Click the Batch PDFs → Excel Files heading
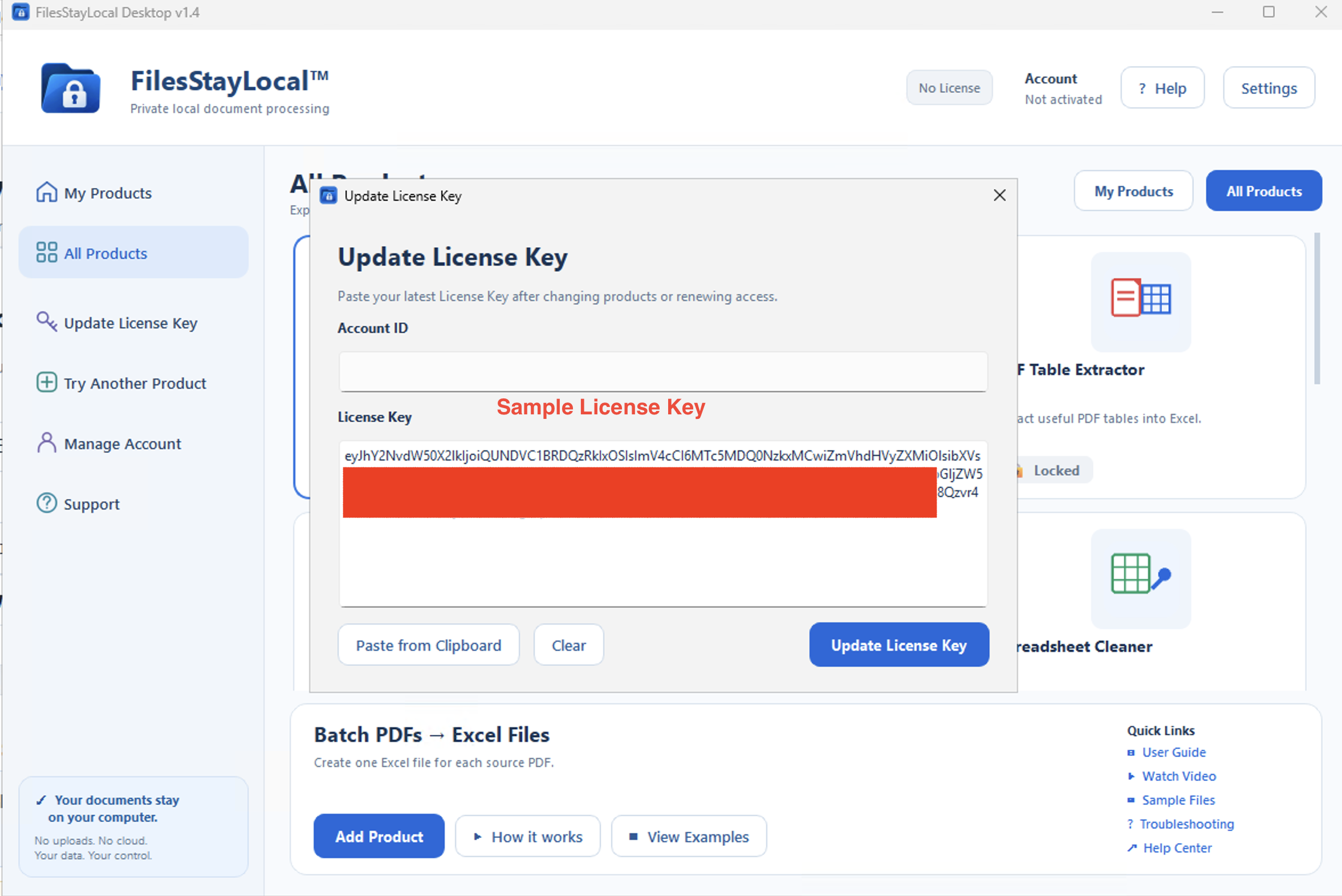The image size is (1342, 896). point(432,734)
